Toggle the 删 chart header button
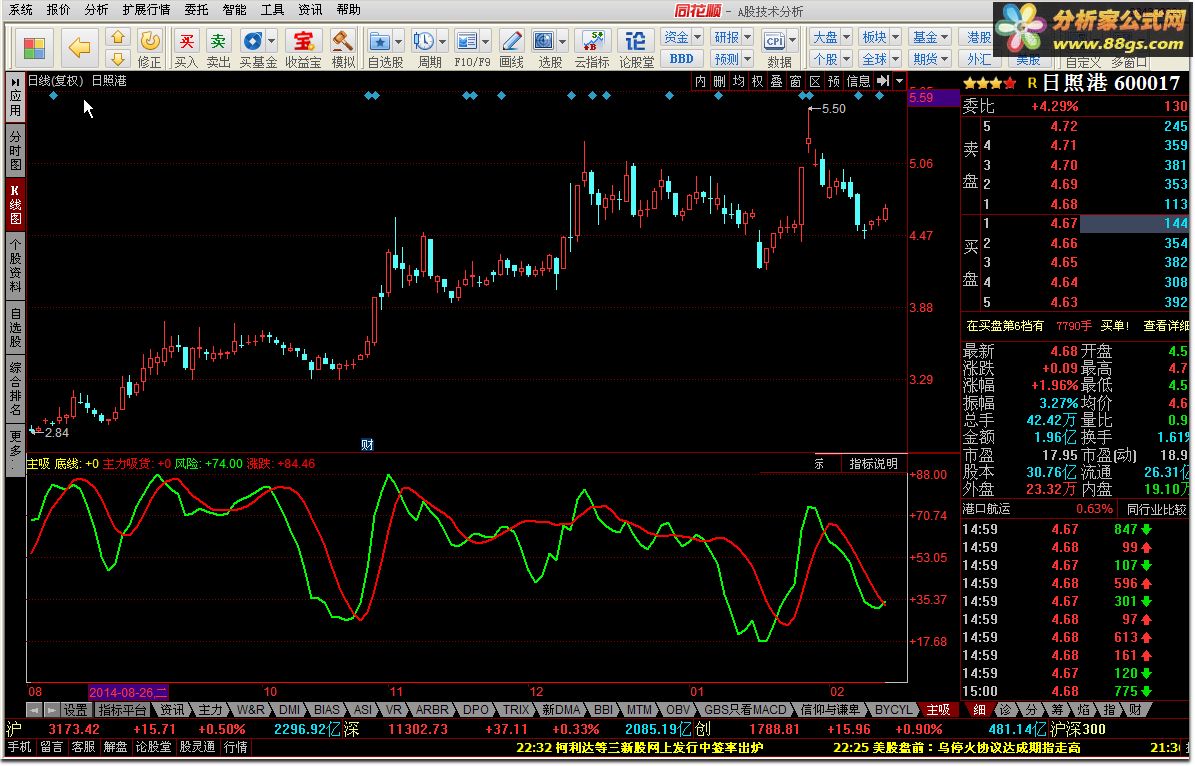This screenshot has width=1195, height=766. [x=719, y=81]
